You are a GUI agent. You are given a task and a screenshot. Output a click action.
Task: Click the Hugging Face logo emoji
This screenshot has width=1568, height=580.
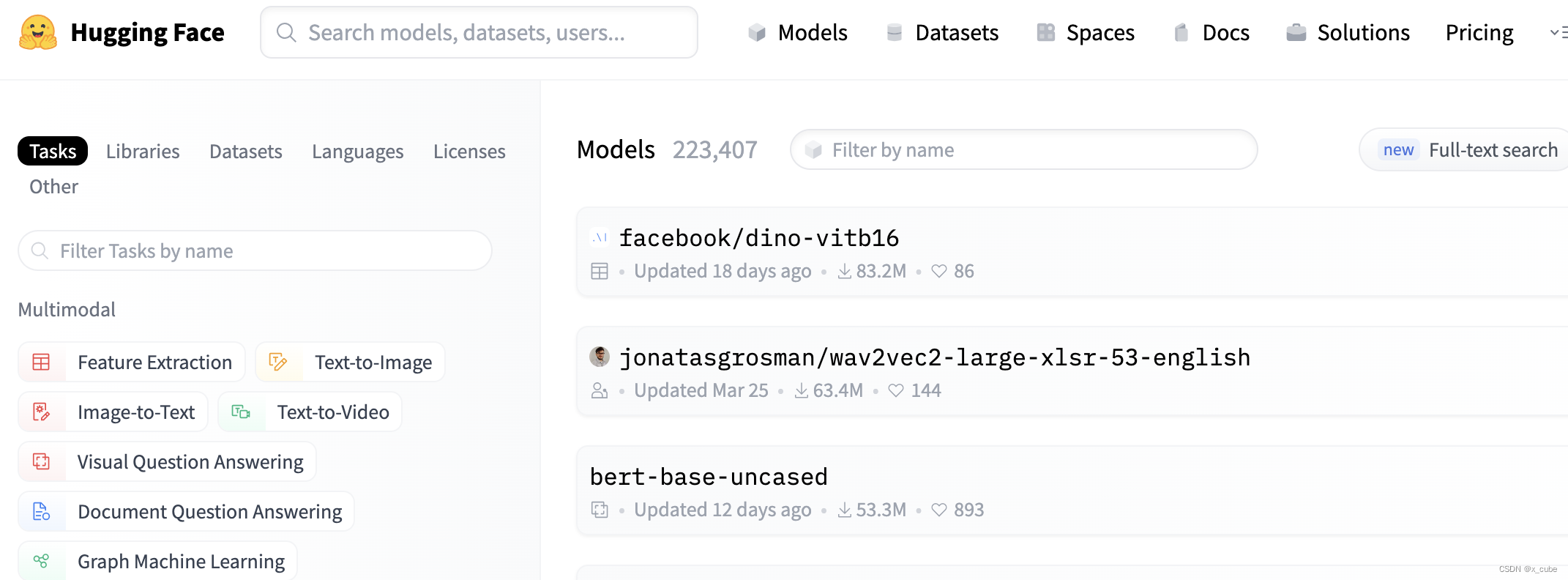[38, 32]
